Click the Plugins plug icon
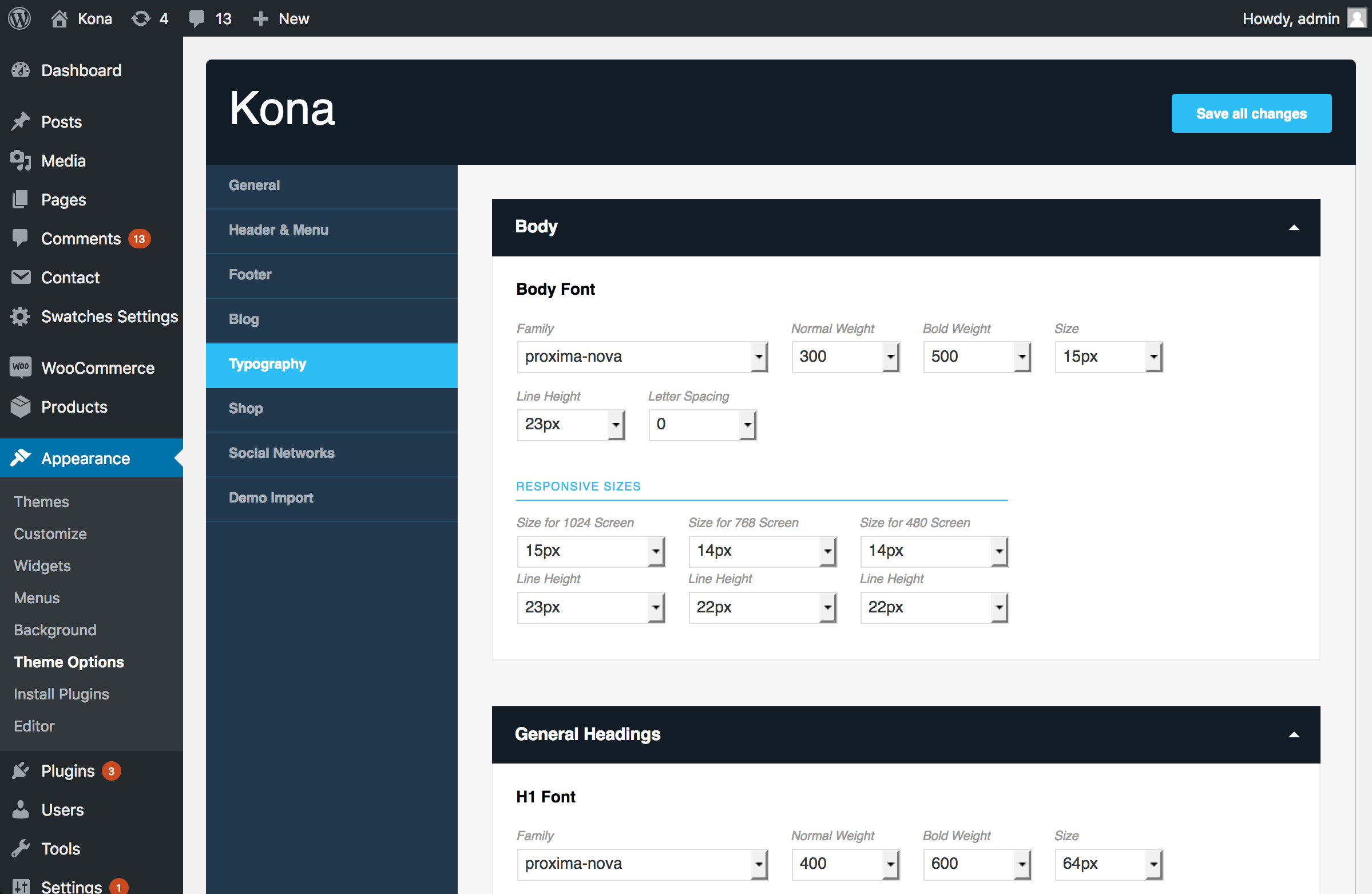1372x894 pixels. [x=21, y=770]
